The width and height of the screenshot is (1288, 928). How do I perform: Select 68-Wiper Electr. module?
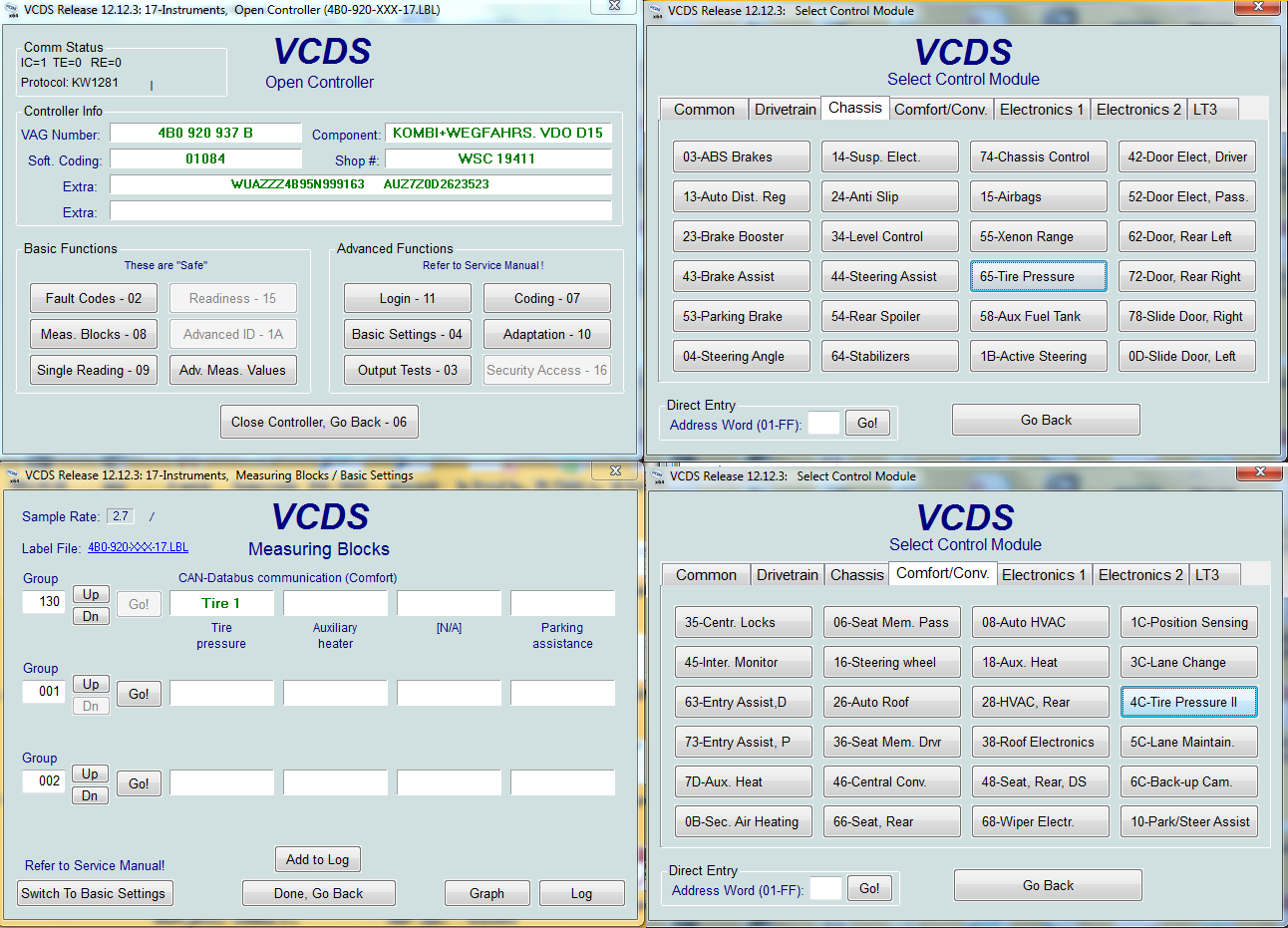(x=1041, y=821)
